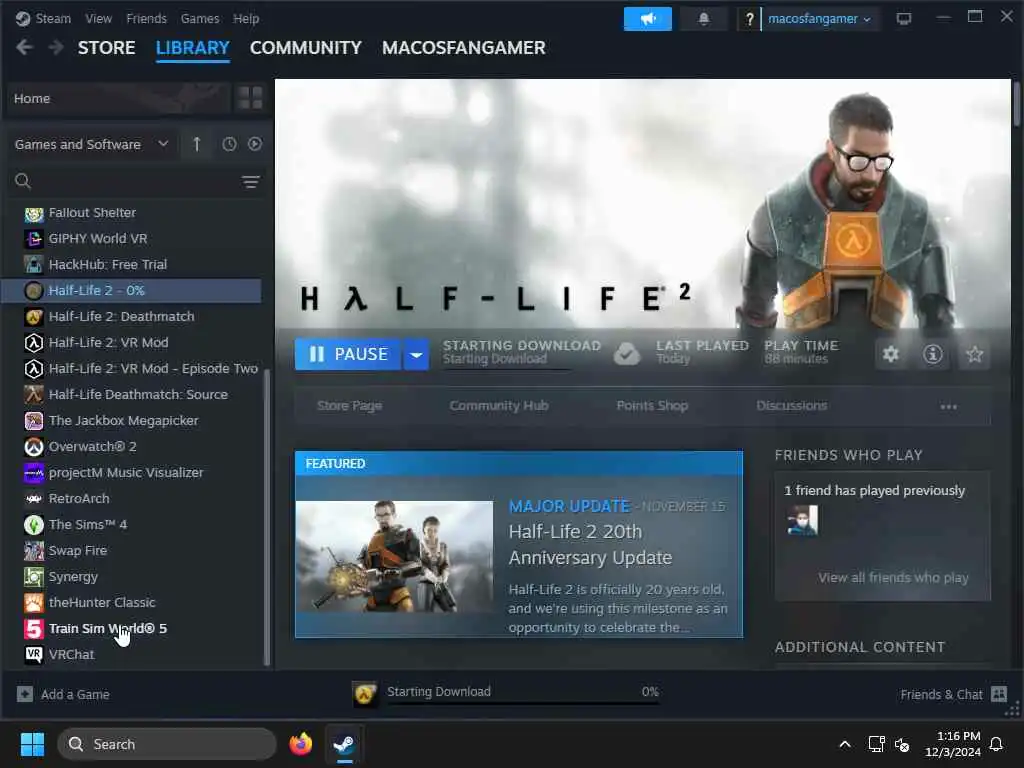1024x768 pixels.
Task: Open Half-Life 2 manage gear icon
Action: 890,354
